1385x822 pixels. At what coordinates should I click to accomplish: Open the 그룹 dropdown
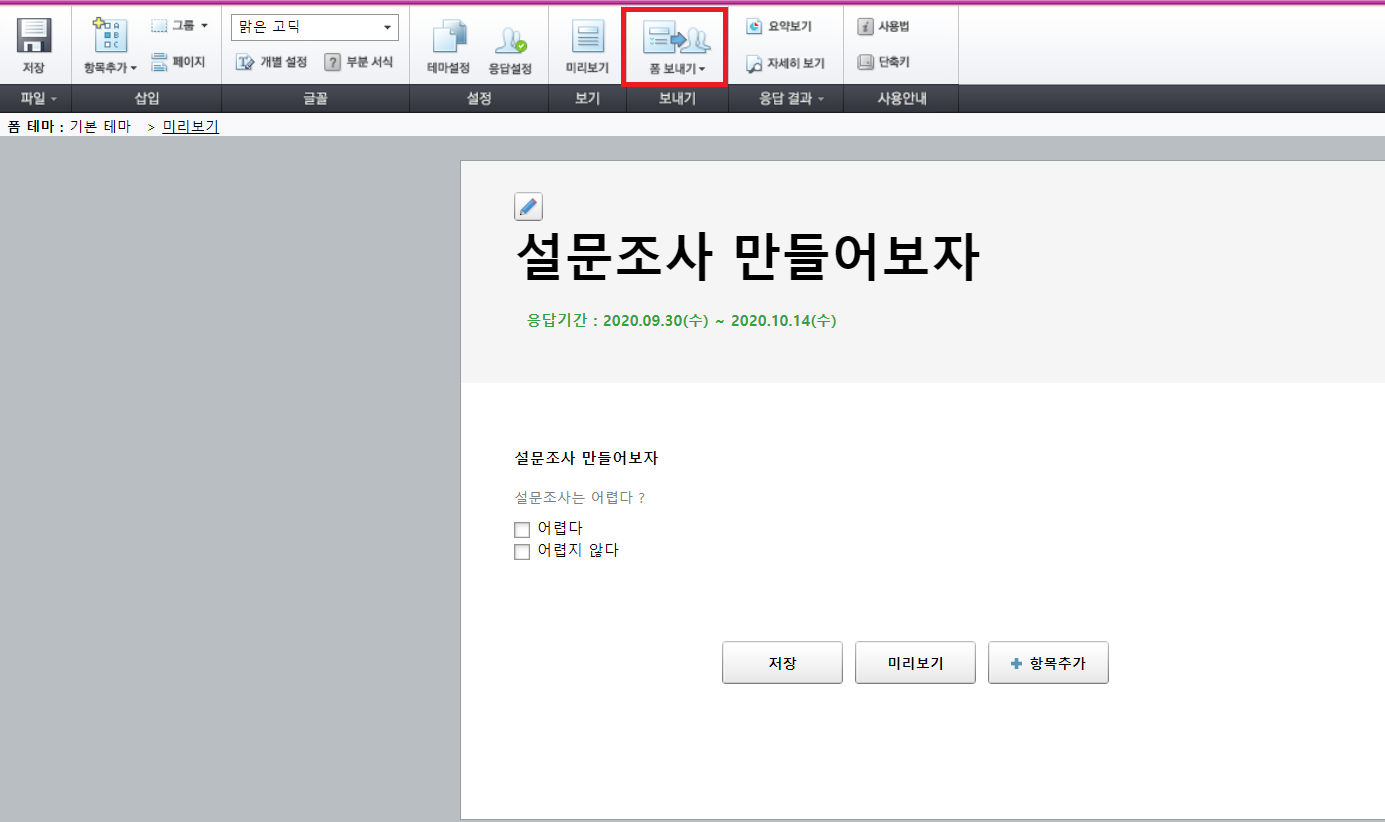coord(179,25)
